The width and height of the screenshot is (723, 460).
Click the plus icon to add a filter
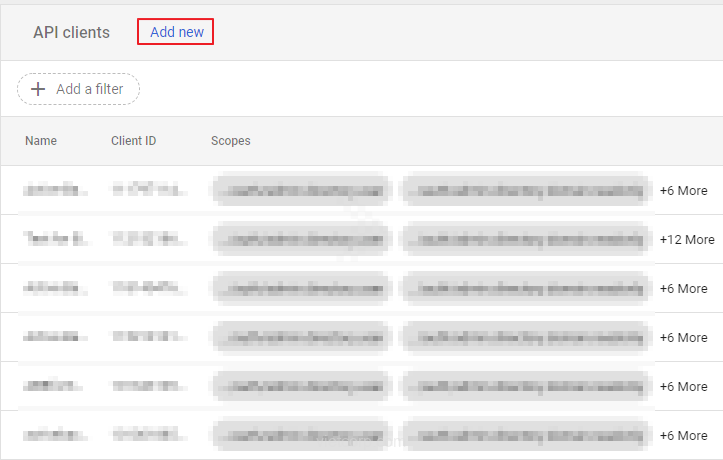point(39,89)
